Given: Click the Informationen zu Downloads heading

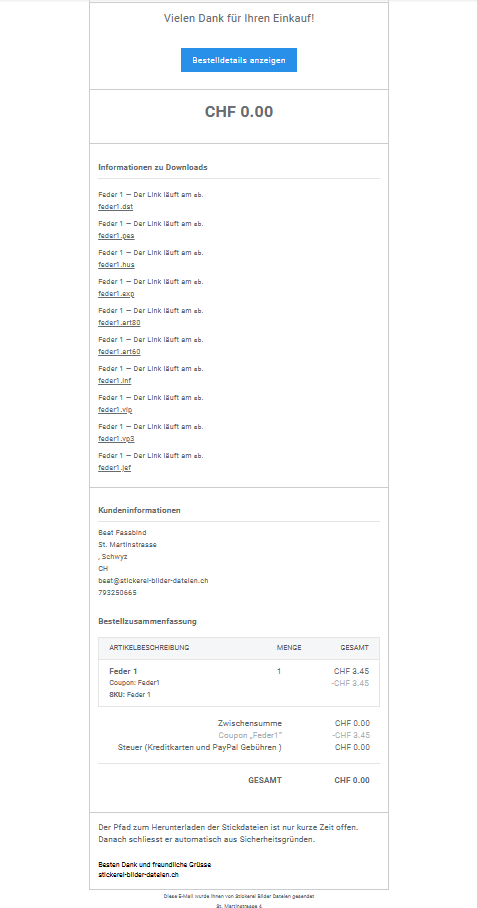Looking at the screenshot, I should [153, 167].
